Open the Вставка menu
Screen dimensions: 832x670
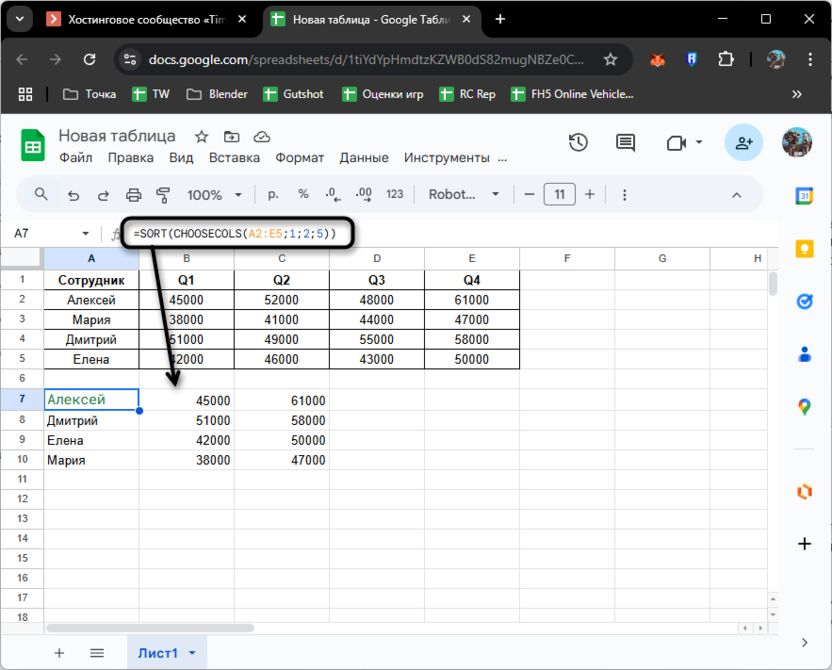(234, 158)
